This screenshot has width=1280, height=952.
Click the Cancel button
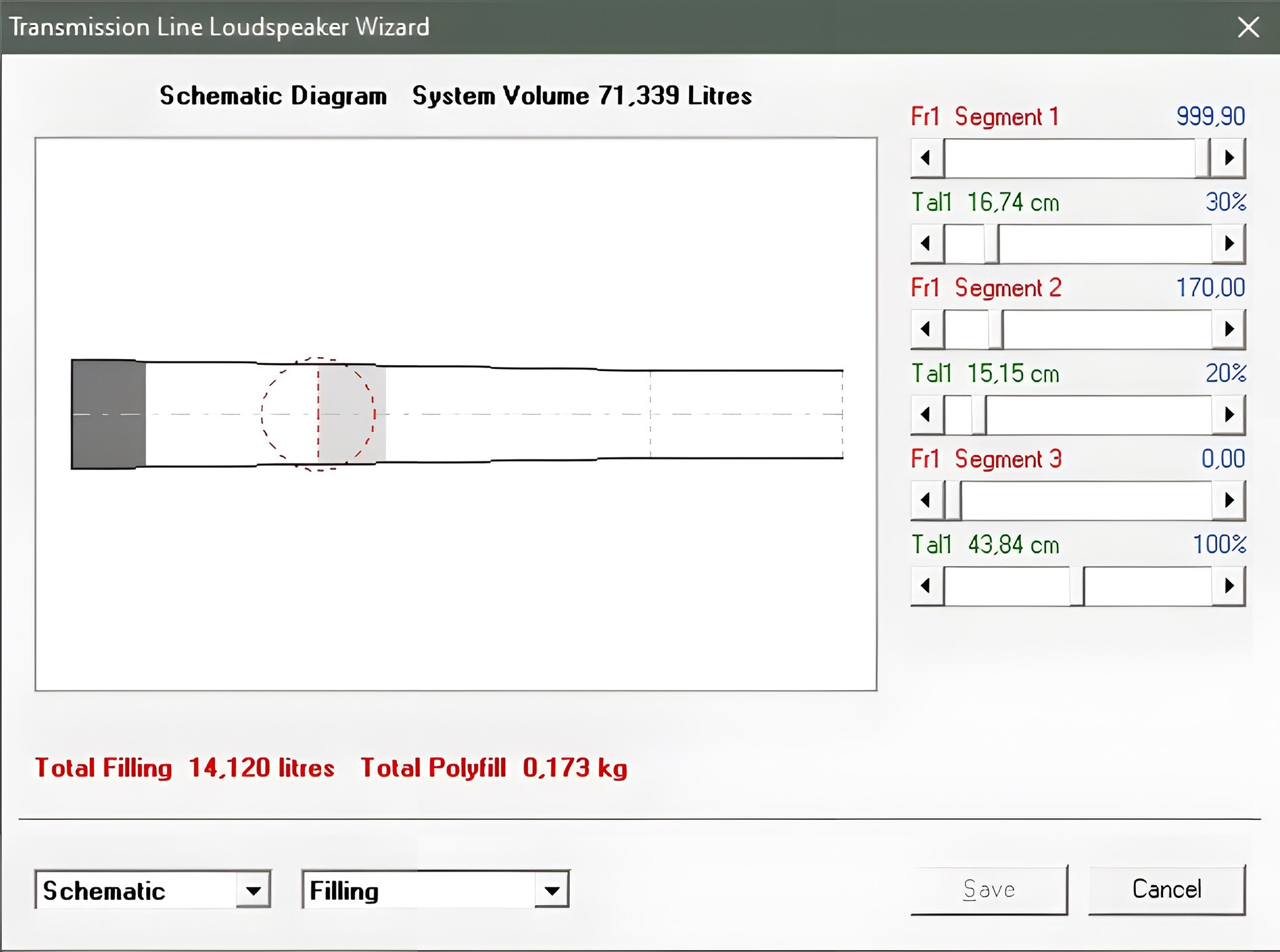pyautogui.click(x=1166, y=890)
